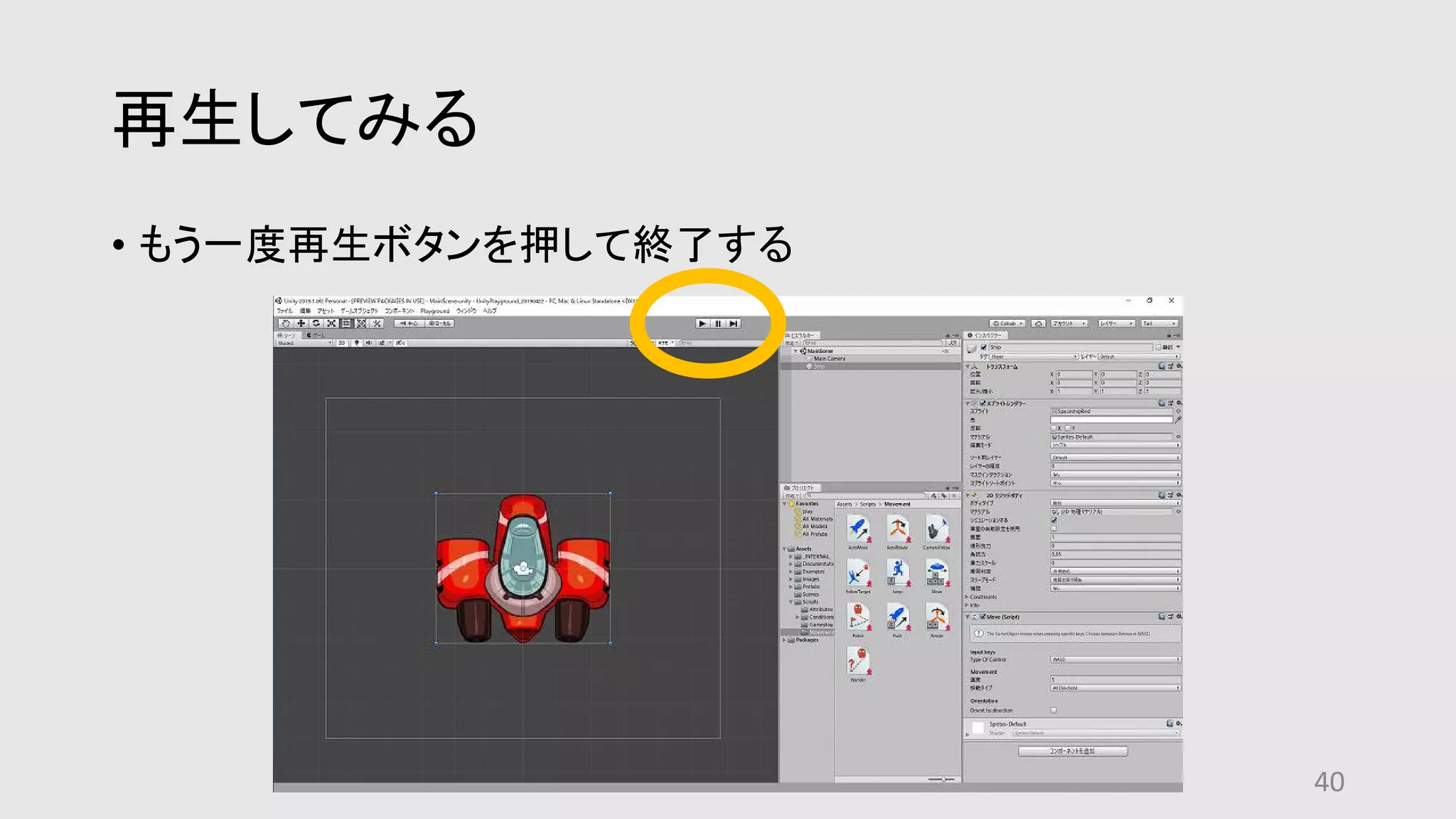This screenshot has height=819, width=1456.
Task: Open the GameObject menu
Action: tap(359, 311)
